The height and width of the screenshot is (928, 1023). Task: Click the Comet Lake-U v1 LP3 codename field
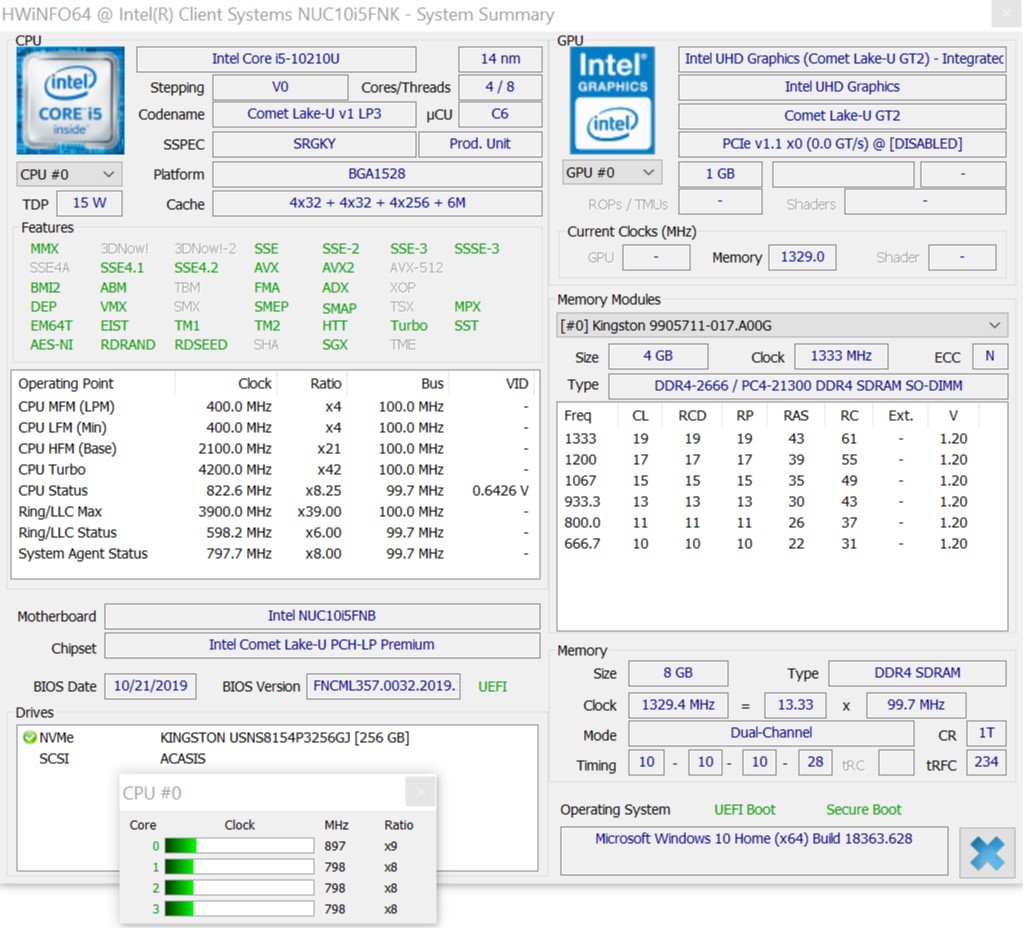(x=314, y=114)
